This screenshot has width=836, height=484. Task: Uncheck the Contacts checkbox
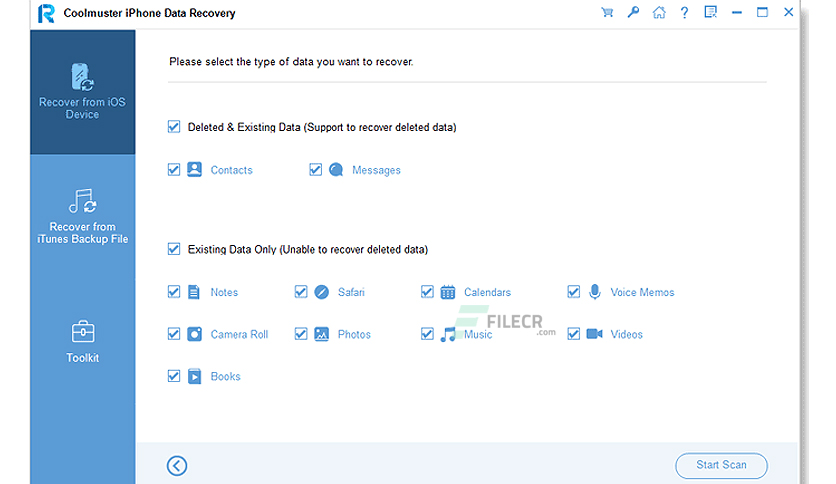[x=174, y=170]
